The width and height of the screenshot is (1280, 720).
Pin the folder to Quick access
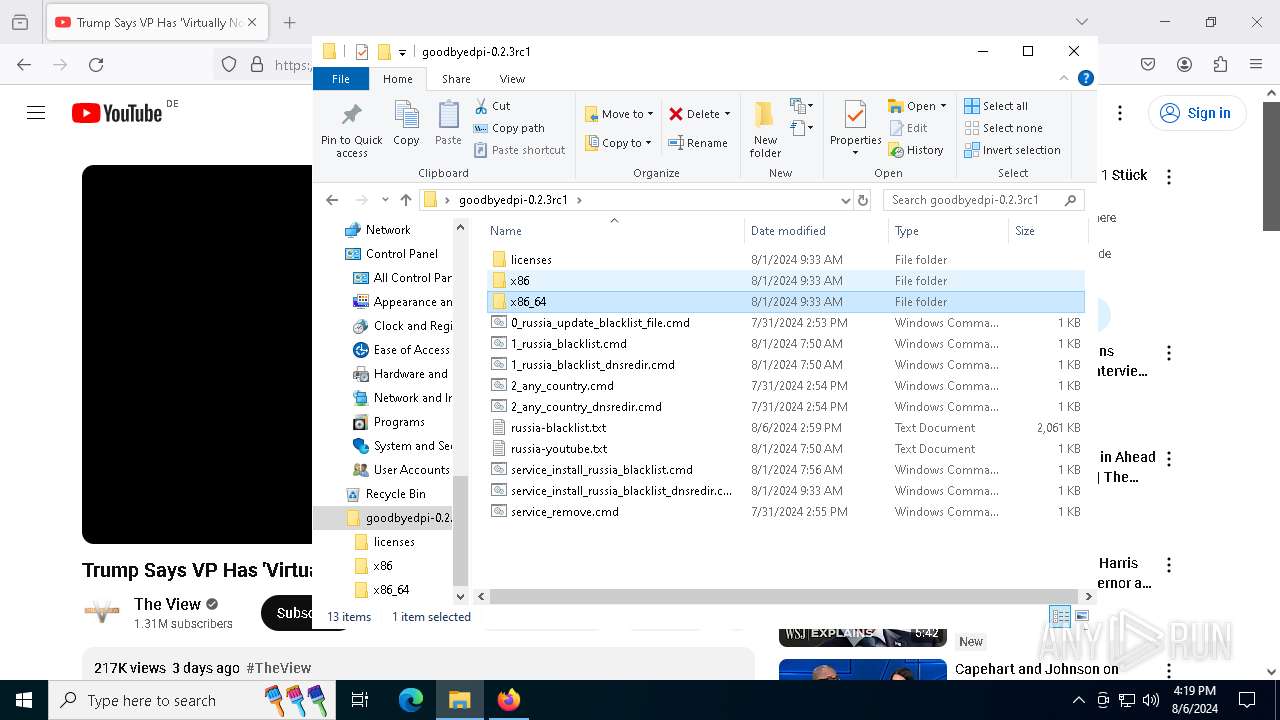tap(351, 129)
